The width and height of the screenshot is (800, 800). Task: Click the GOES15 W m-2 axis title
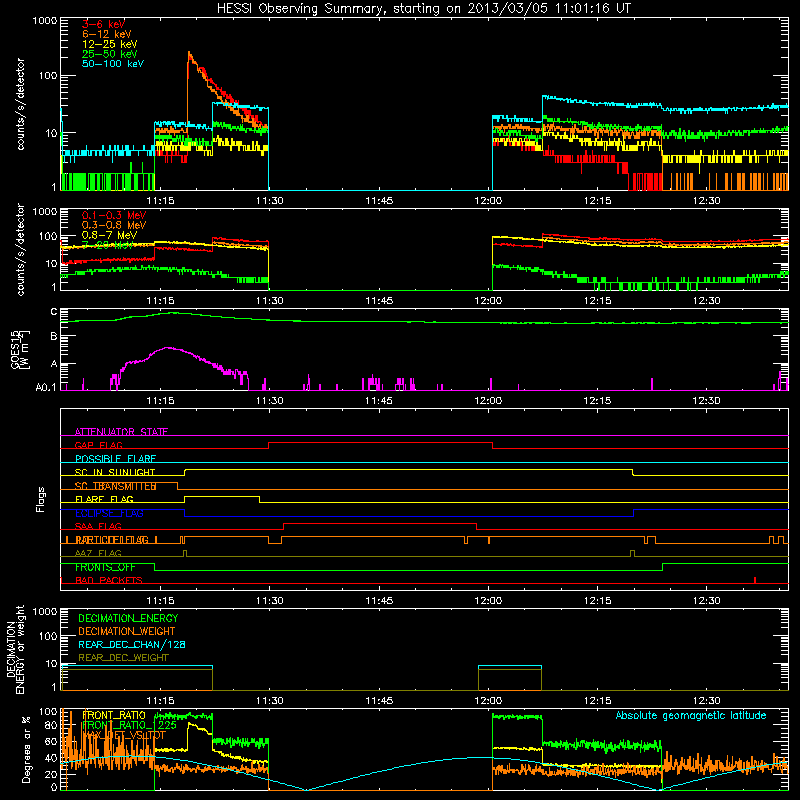point(20,349)
